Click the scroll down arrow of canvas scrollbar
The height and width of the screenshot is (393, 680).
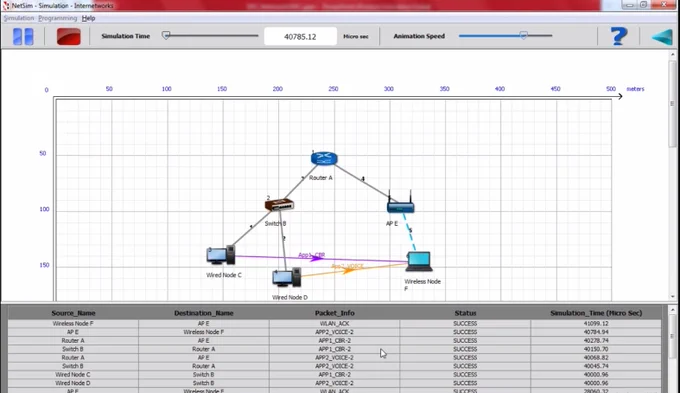[673, 297]
